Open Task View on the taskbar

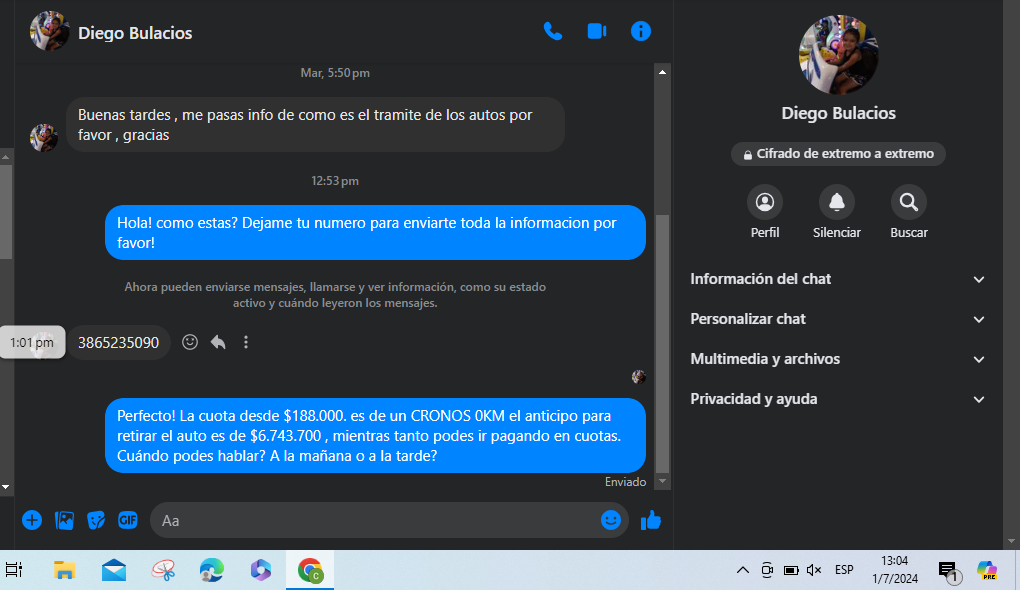click(x=14, y=570)
